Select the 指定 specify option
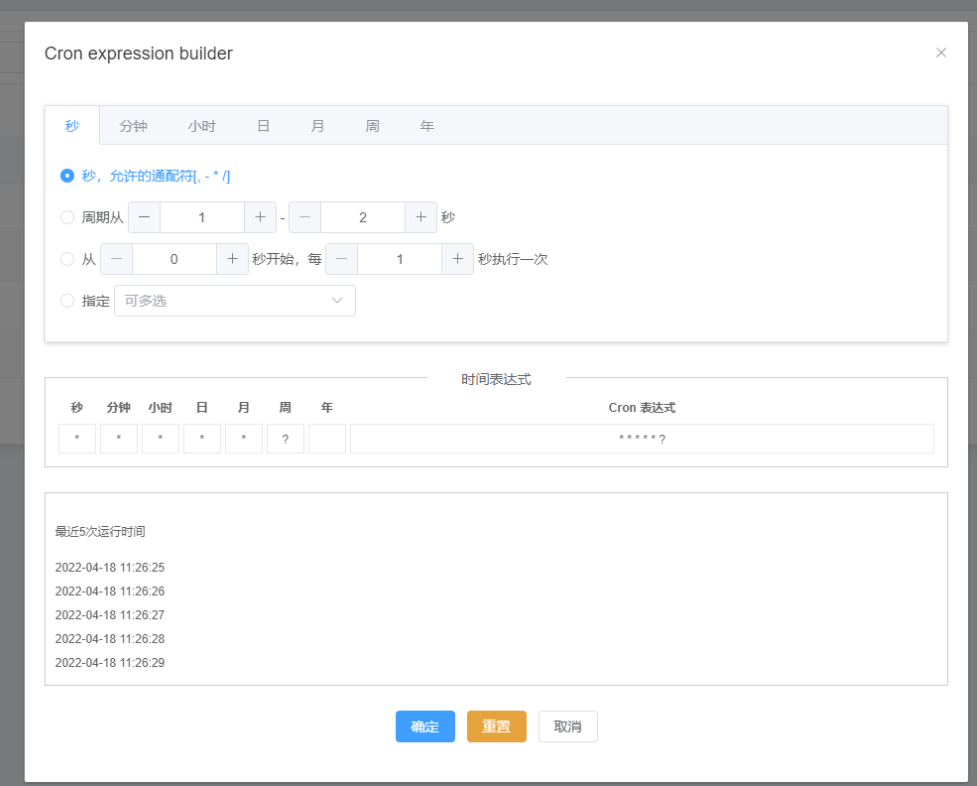Image resolution: width=977 pixels, height=786 pixels. point(66,300)
